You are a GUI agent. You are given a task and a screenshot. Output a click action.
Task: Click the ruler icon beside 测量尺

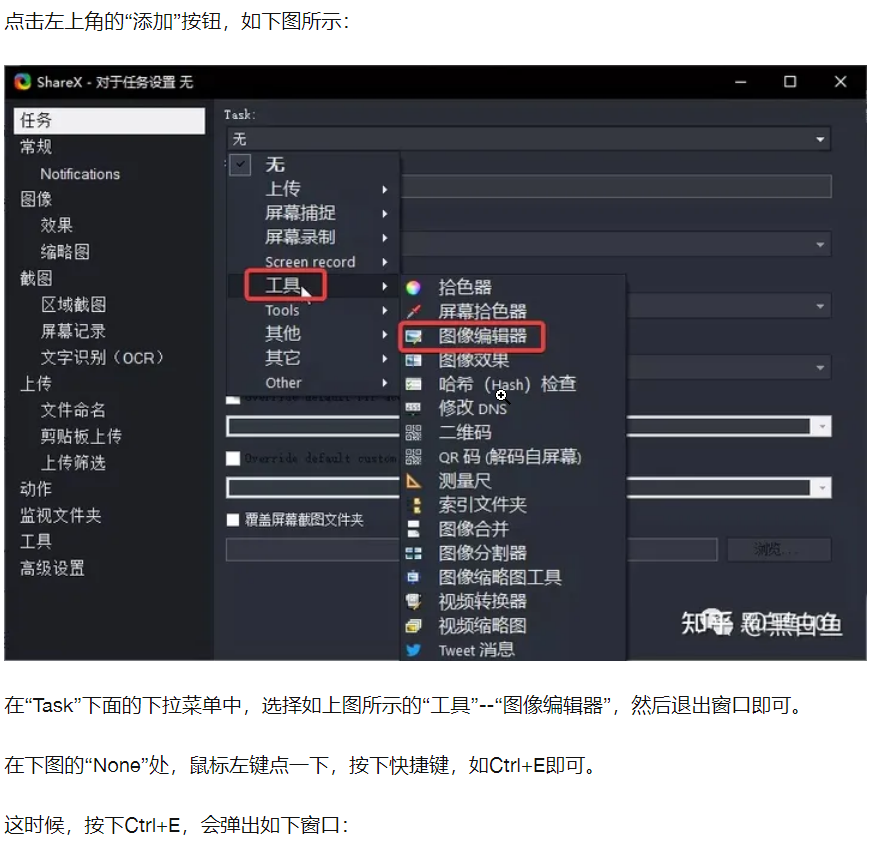tap(413, 481)
